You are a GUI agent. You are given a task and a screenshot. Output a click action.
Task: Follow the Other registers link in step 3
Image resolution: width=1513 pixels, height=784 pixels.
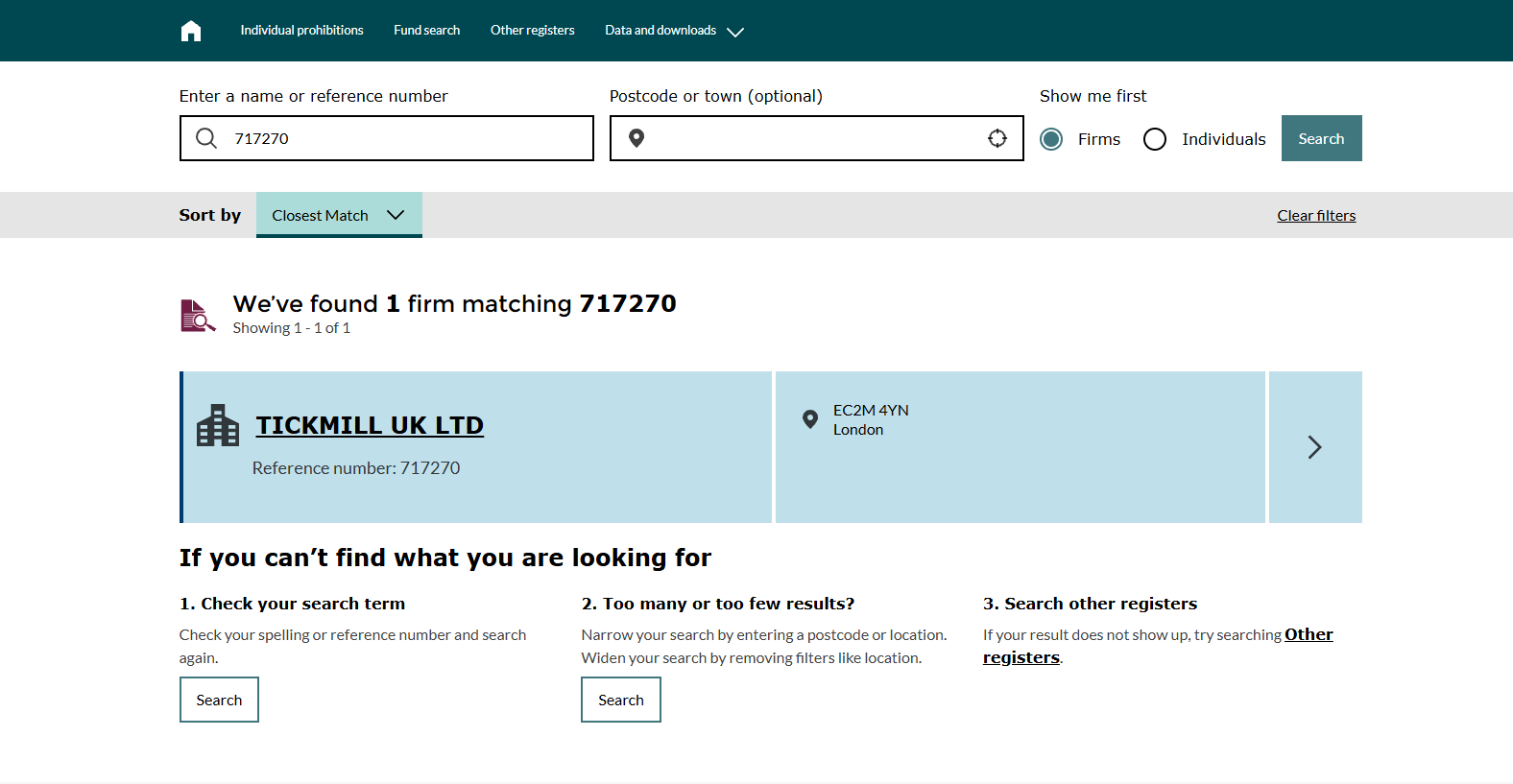[1309, 634]
